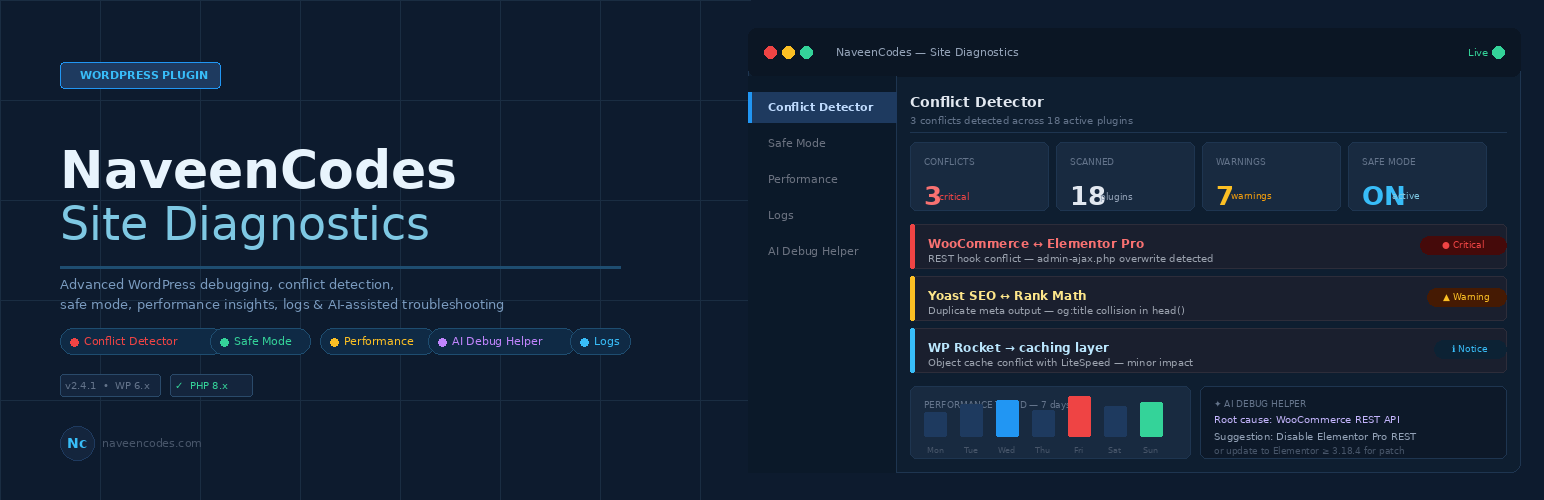Open the naveencodes.com link

tap(152, 443)
